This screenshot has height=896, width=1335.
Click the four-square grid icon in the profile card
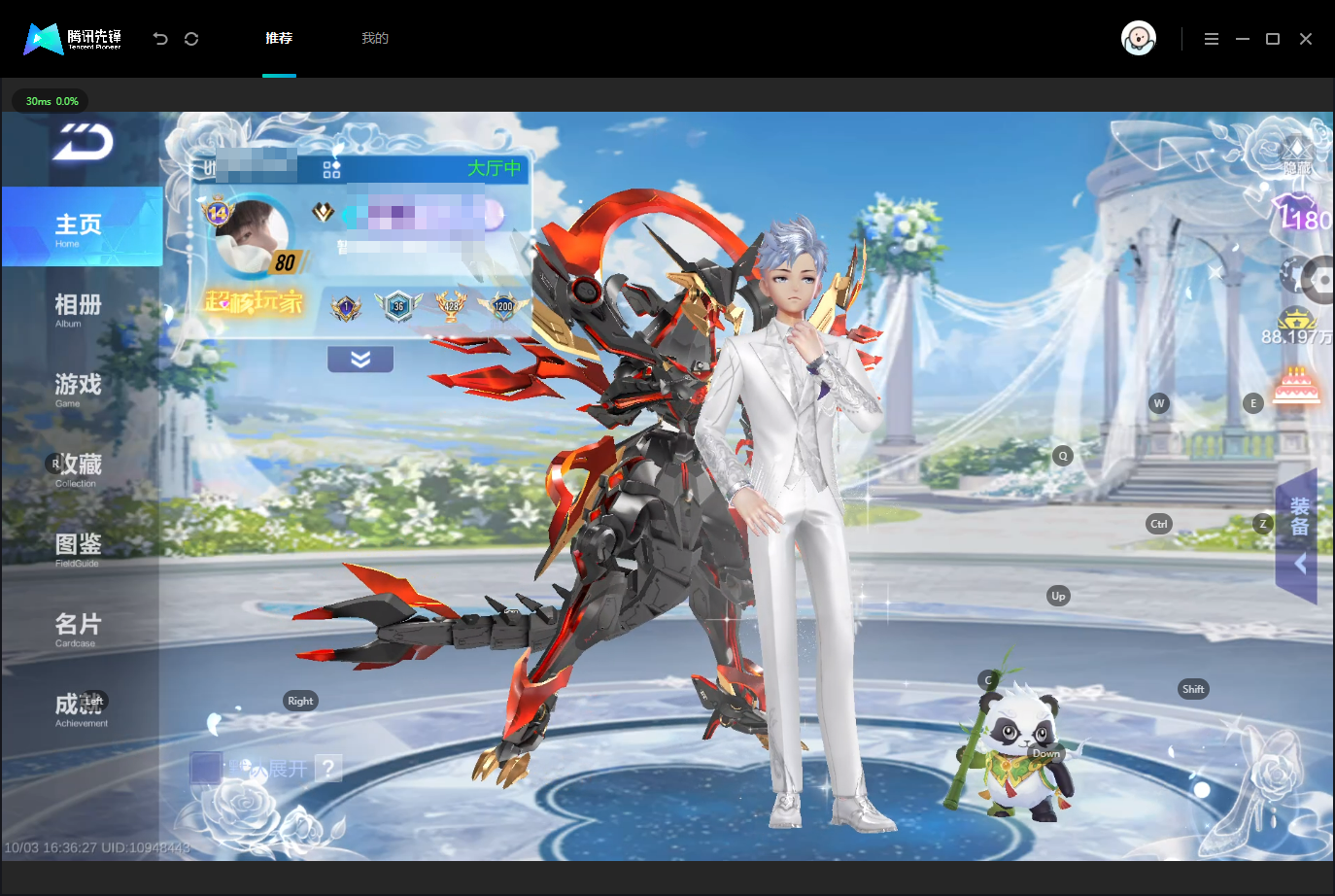point(332,170)
